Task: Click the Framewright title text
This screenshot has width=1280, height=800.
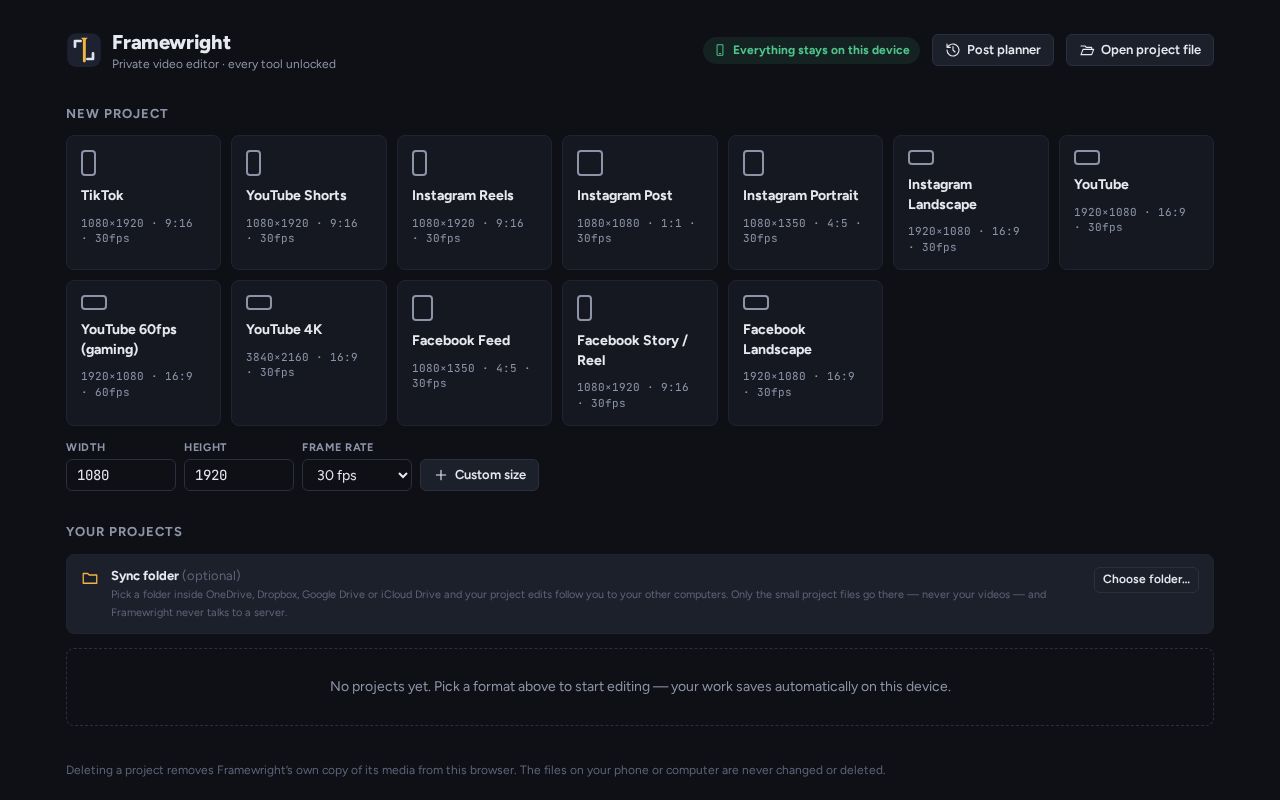Action: (171, 42)
